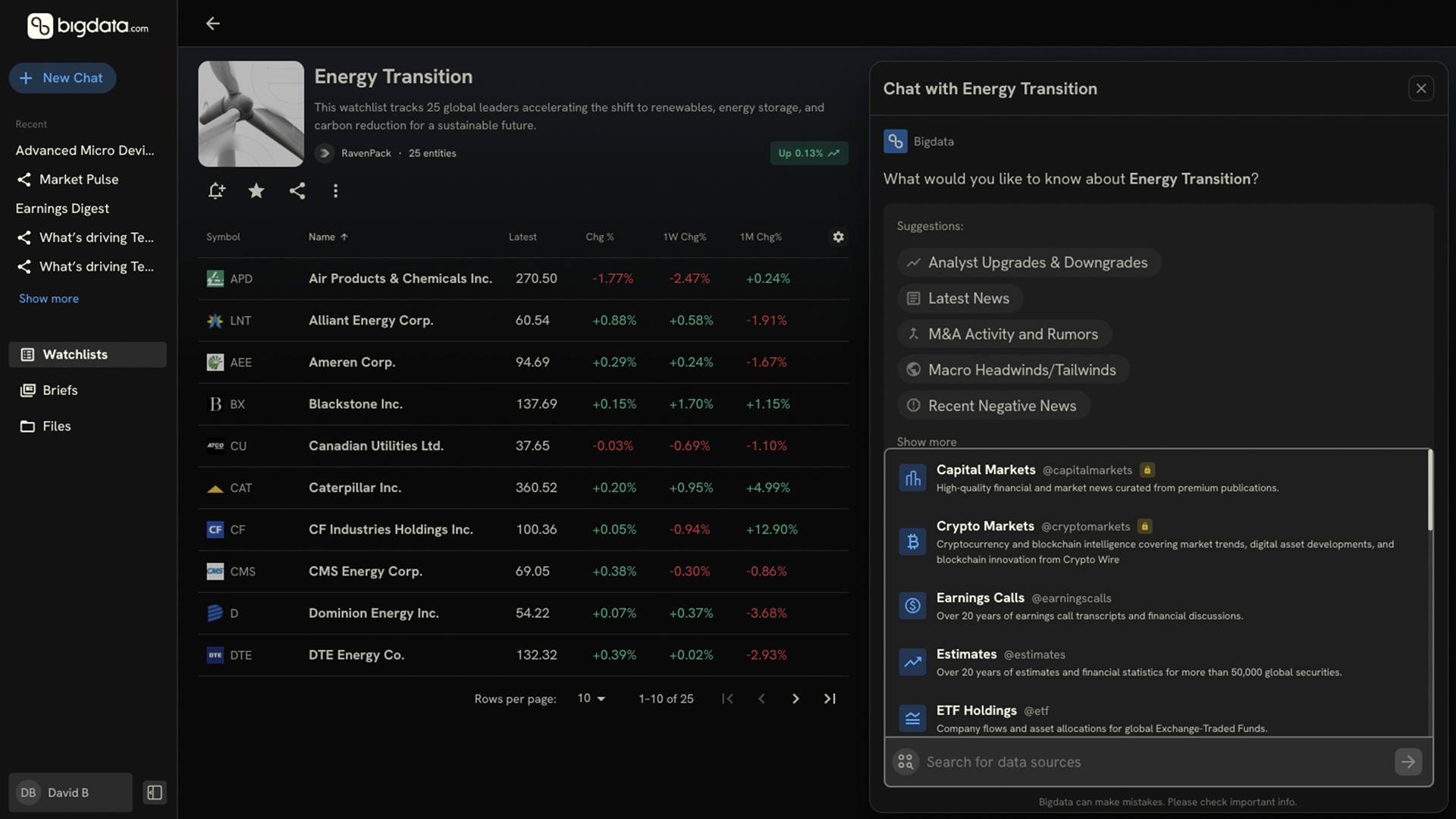1456x819 pixels.
Task: Jump to the last table page
Action: click(x=830, y=698)
